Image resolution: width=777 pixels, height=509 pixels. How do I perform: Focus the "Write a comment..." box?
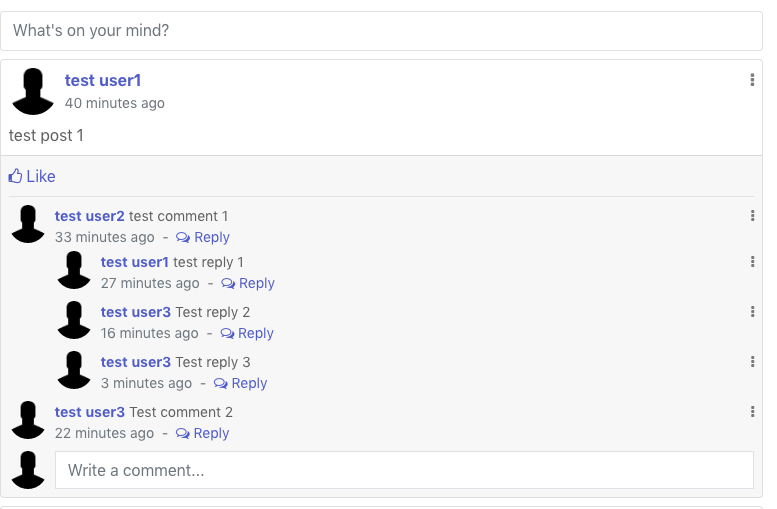point(404,470)
